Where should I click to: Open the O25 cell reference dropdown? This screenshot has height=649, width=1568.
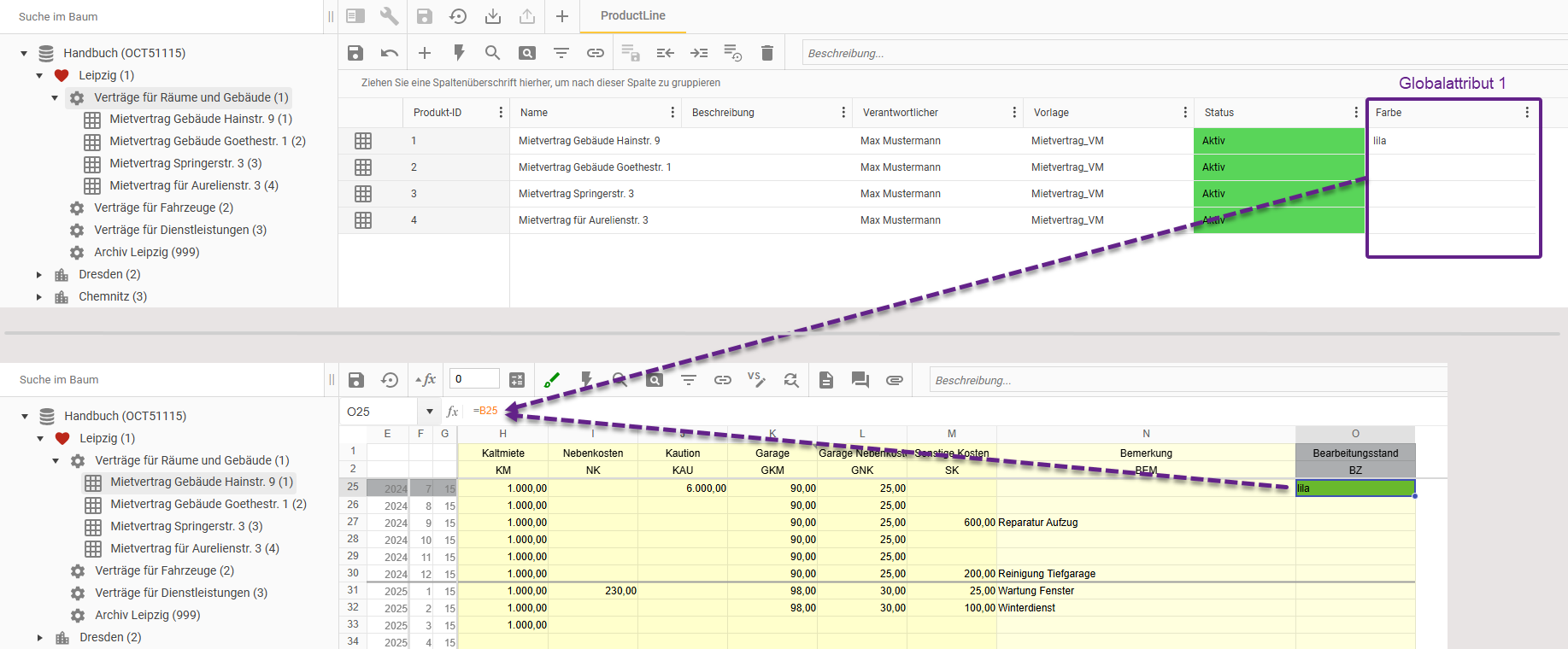pyautogui.click(x=429, y=412)
